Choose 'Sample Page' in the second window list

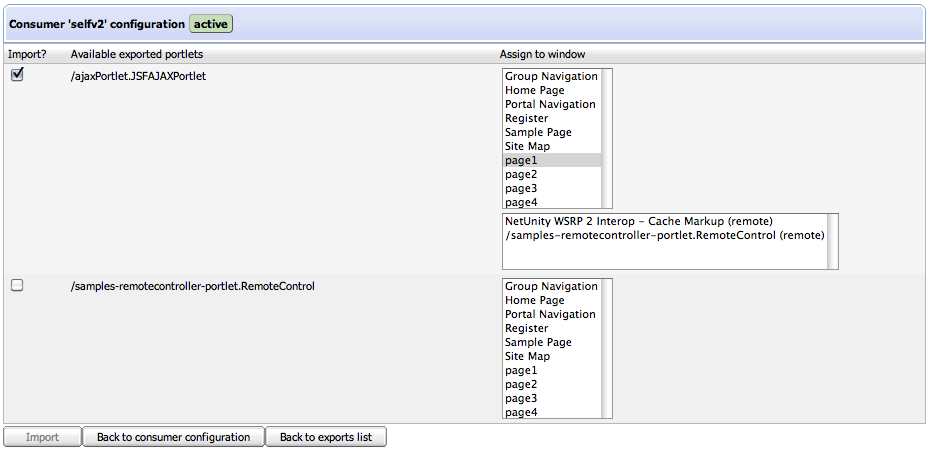(x=538, y=342)
